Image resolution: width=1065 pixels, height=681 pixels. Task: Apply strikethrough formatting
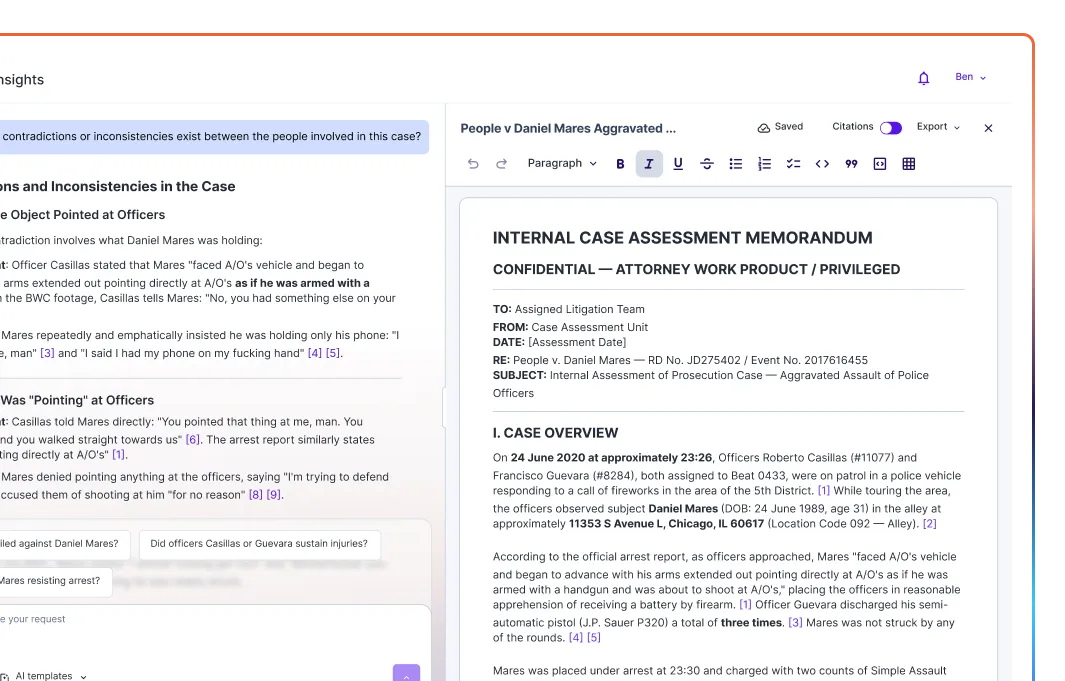click(706, 164)
